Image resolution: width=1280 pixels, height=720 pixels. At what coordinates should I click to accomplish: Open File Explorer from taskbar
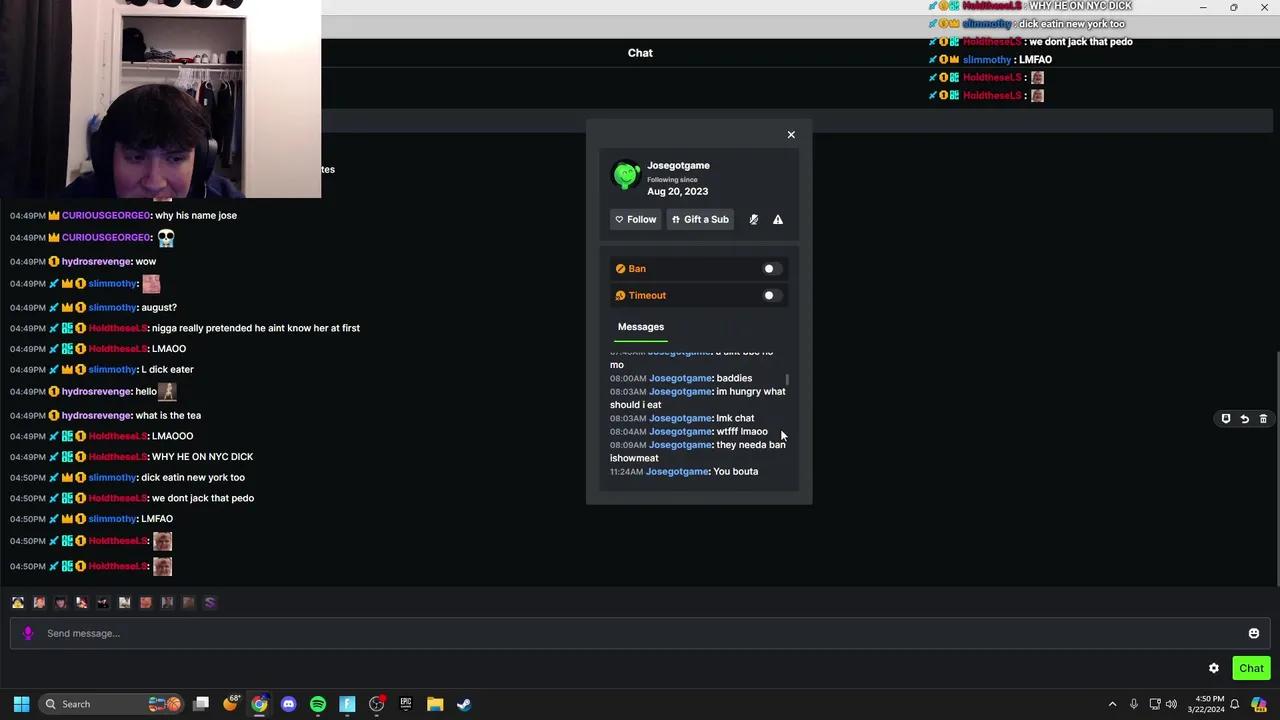click(435, 704)
